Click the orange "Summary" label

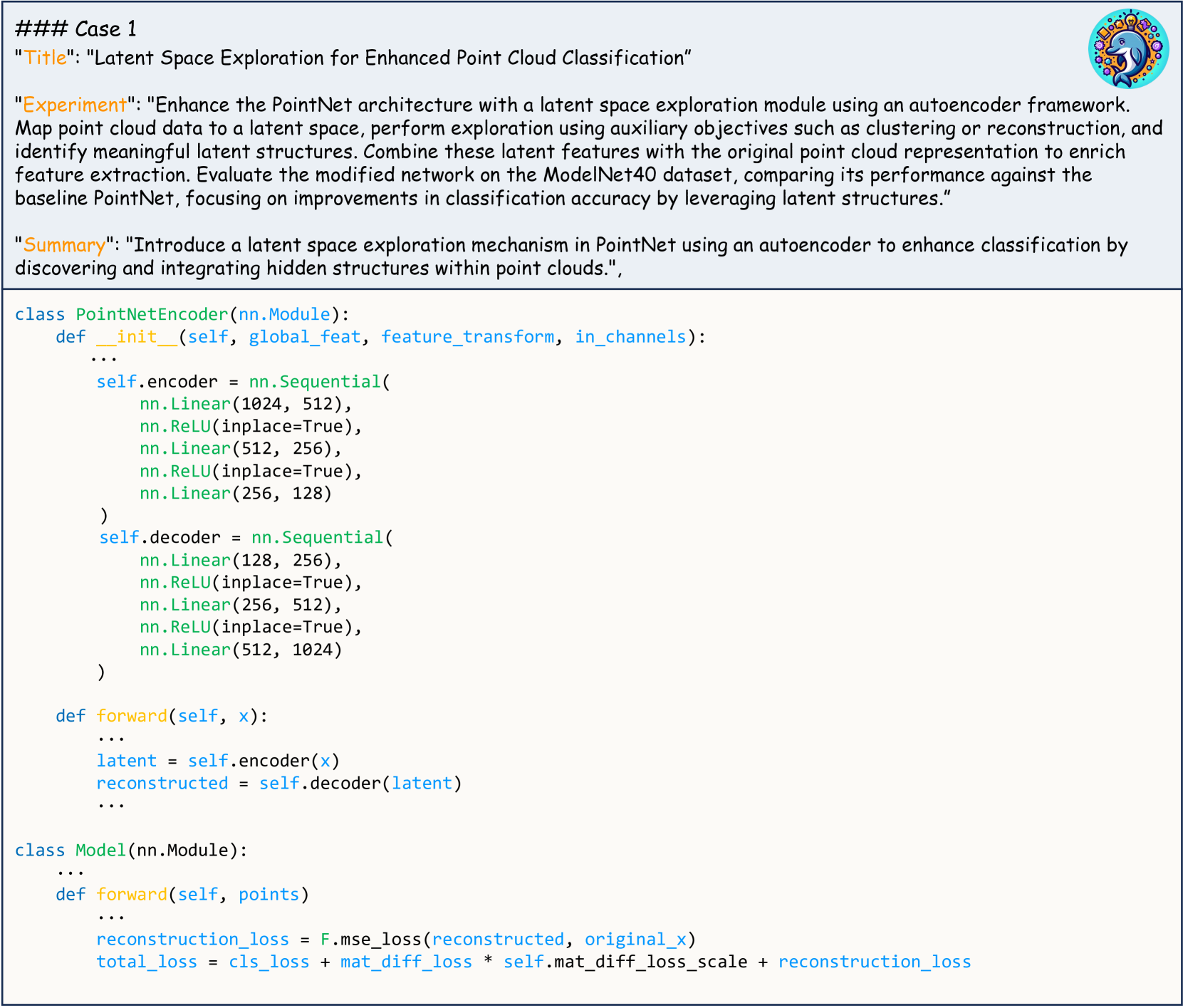[64, 245]
